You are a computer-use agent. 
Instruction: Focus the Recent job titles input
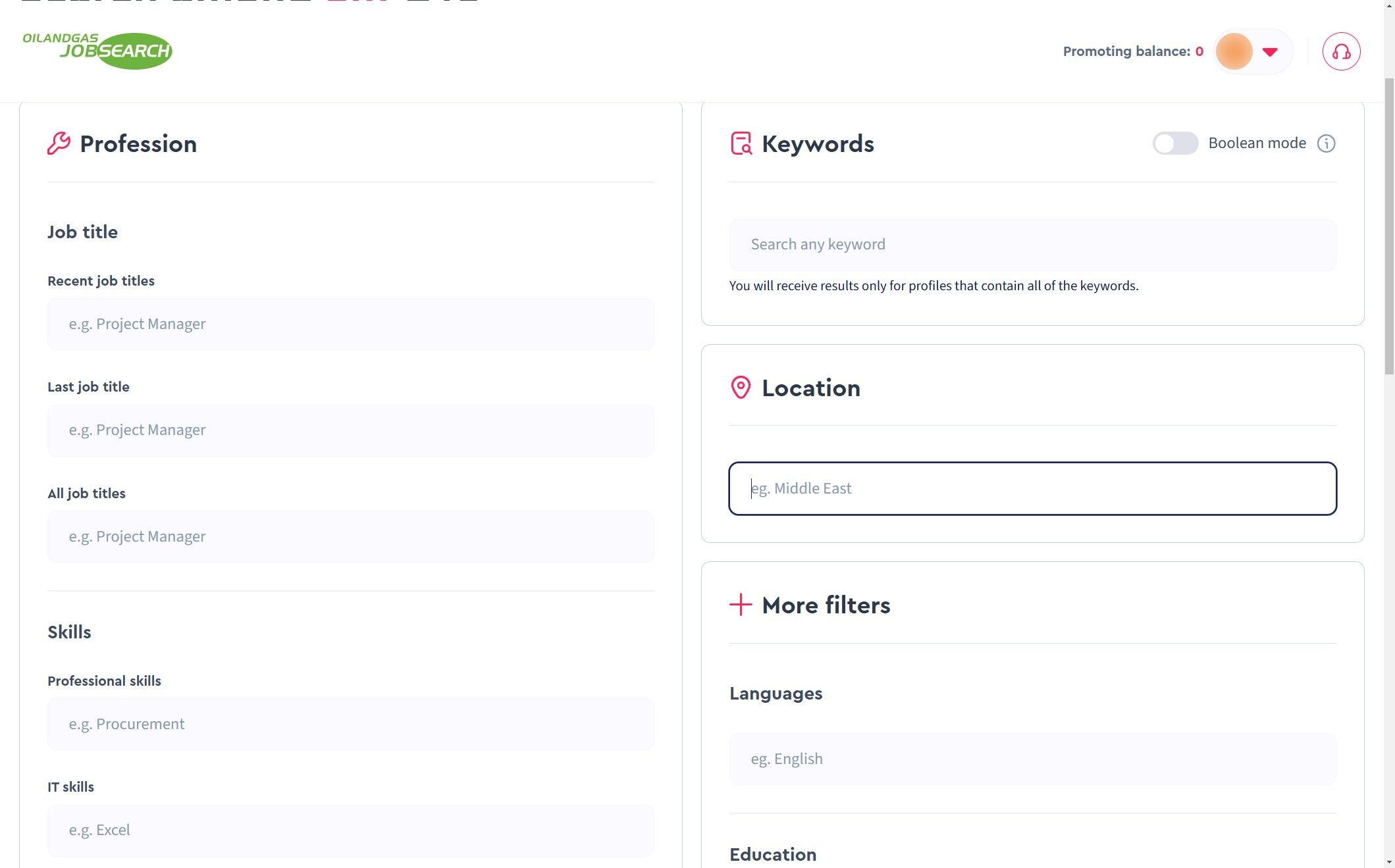pos(350,324)
